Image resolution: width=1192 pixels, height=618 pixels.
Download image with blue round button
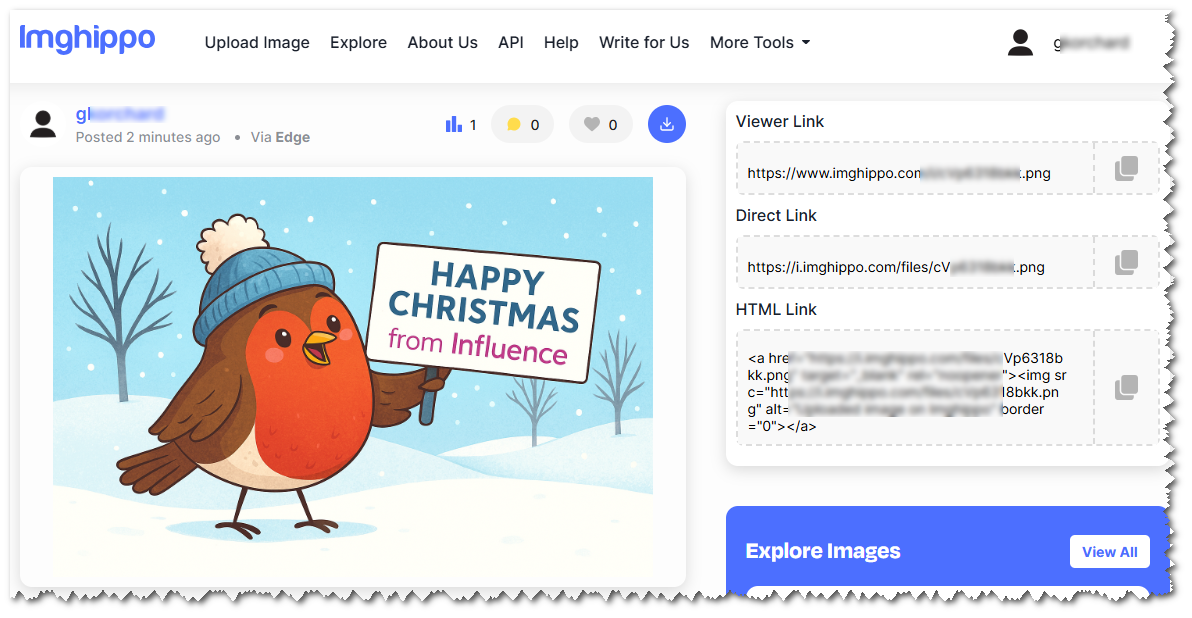[667, 124]
